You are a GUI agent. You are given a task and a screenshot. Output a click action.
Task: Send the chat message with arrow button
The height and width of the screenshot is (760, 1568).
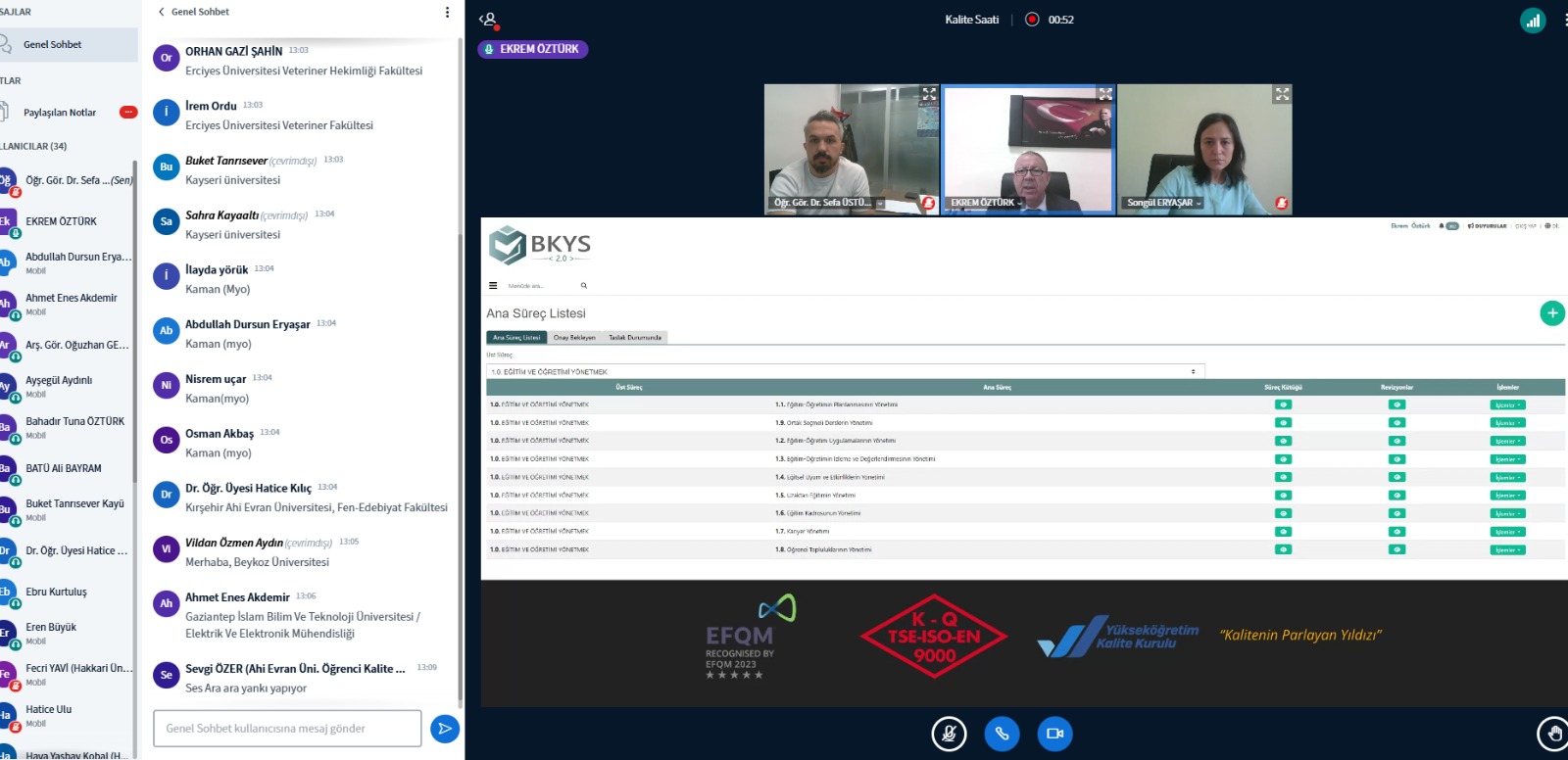(x=444, y=729)
